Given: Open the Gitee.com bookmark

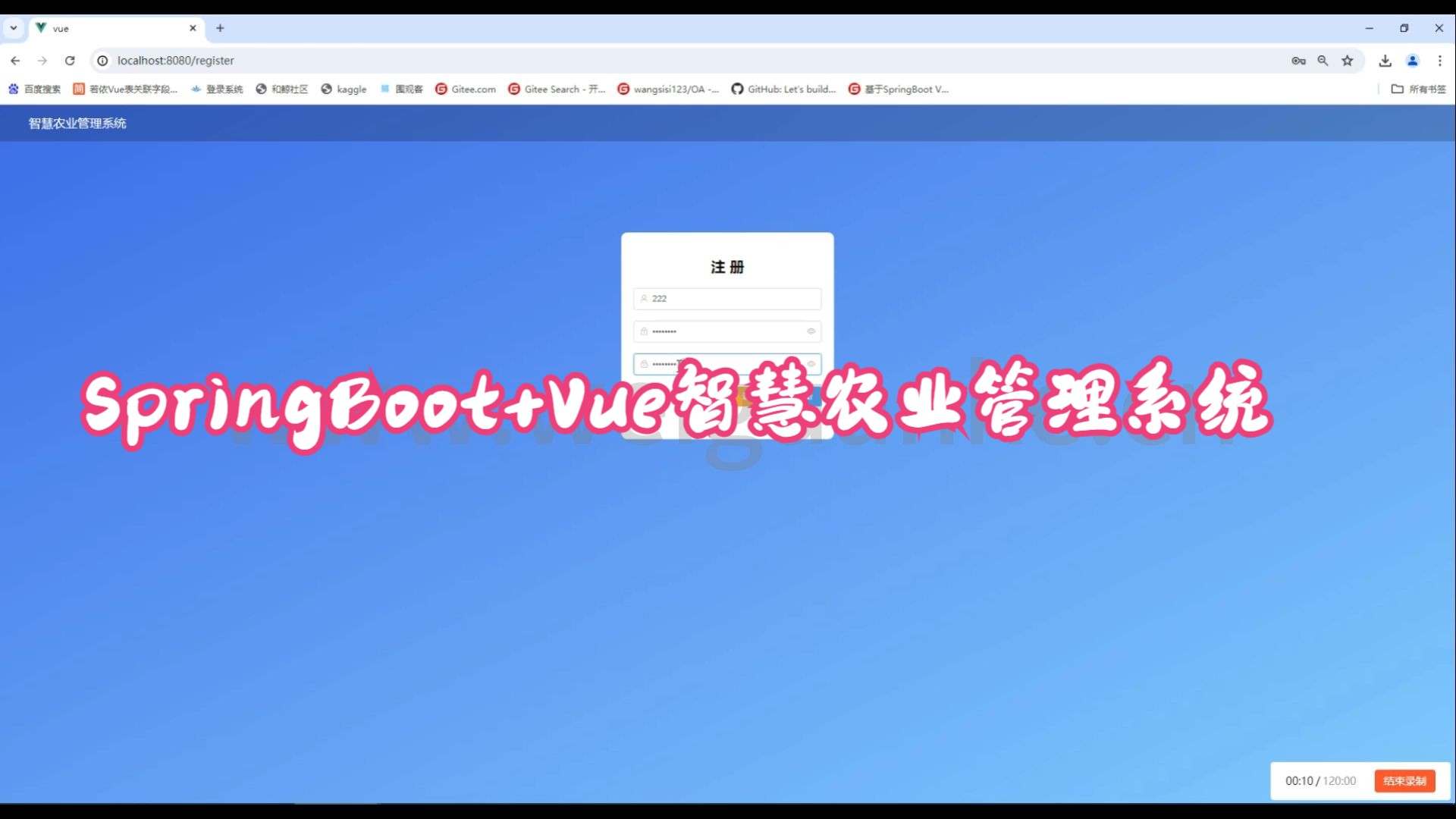Looking at the screenshot, I should coord(466,89).
